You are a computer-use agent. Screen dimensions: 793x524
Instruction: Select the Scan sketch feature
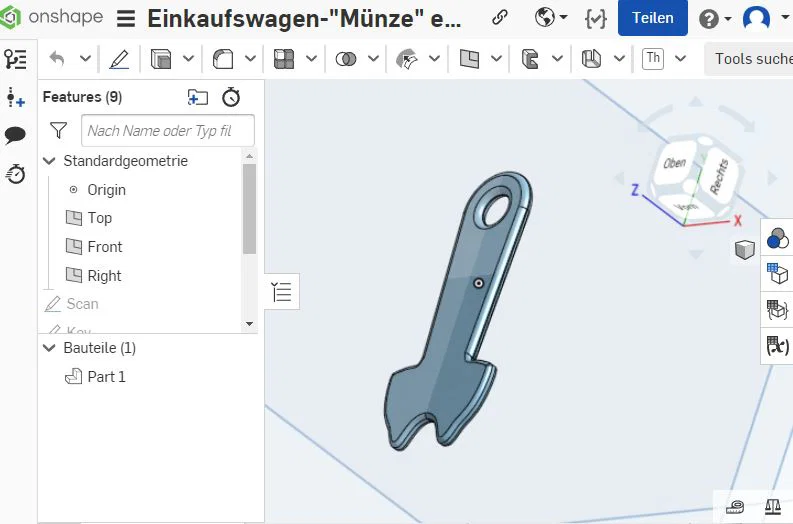click(82, 304)
